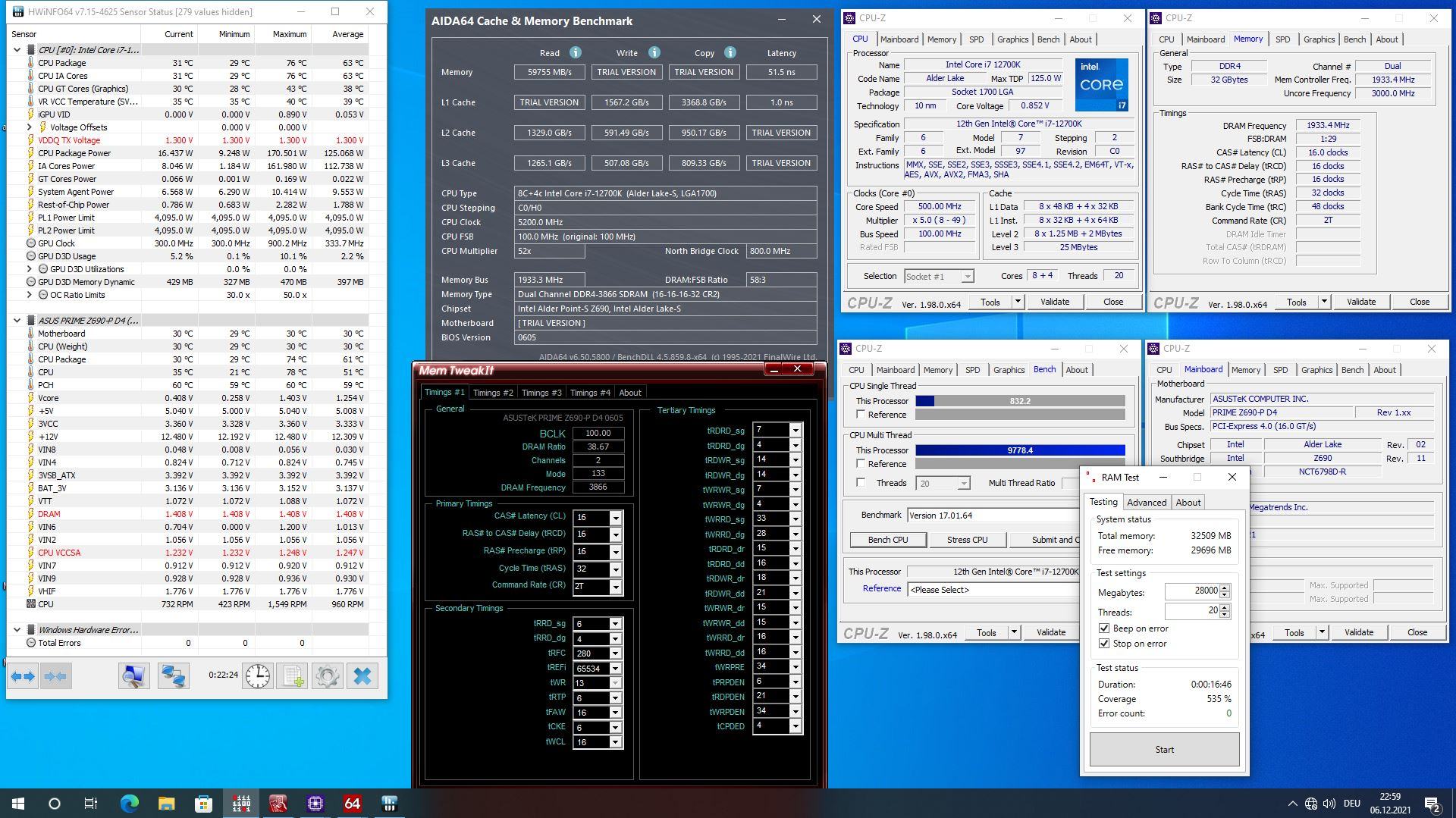Click info icon next to Write in AIDA64
The width and height of the screenshot is (1456, 818).
coord(654,52)
